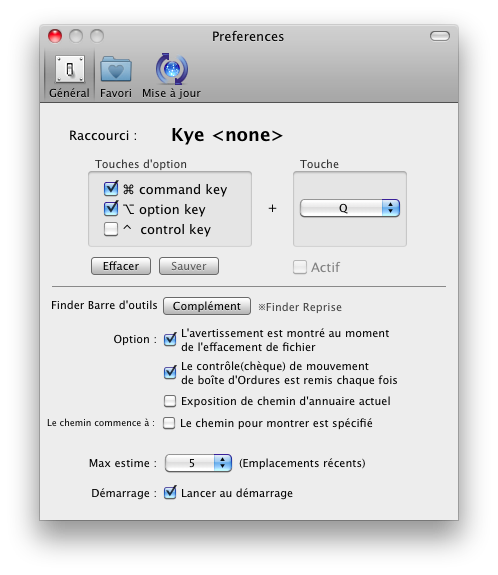Disable the file deletion warning option
Viewport: 498px width, 575px height.
170,339
